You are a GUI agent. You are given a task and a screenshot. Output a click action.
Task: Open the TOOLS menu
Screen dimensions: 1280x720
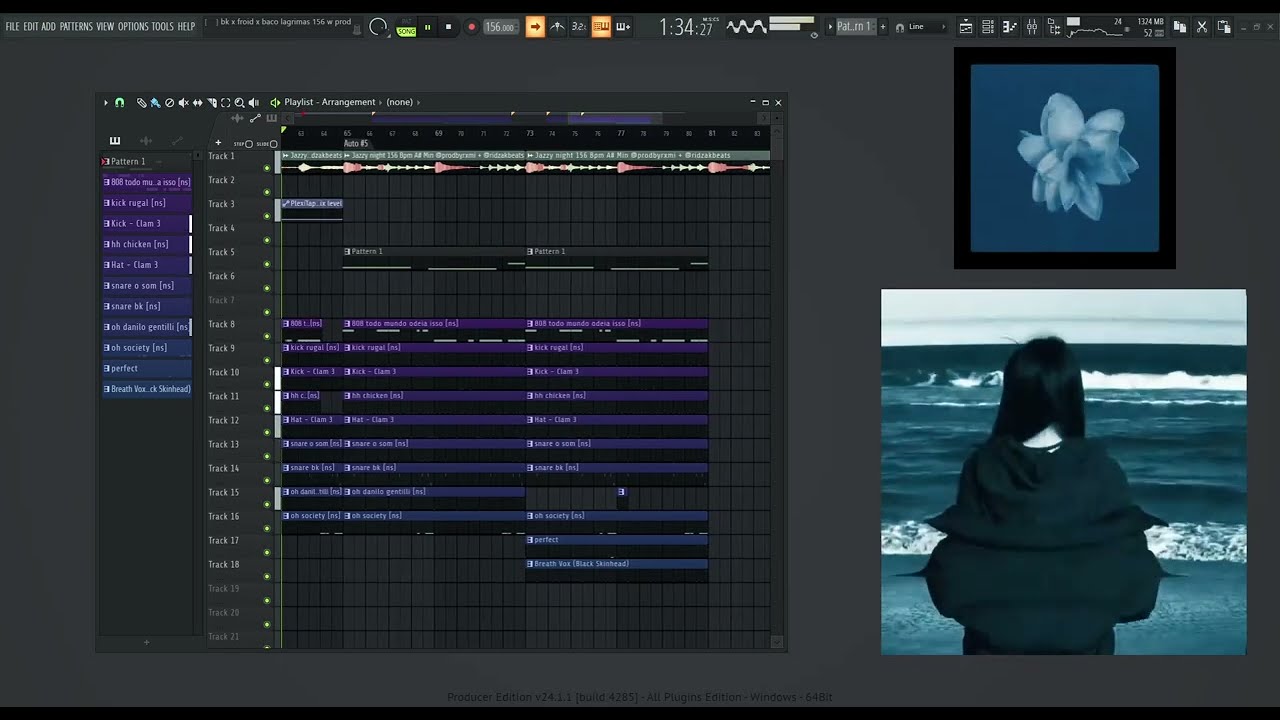(162, 27)
